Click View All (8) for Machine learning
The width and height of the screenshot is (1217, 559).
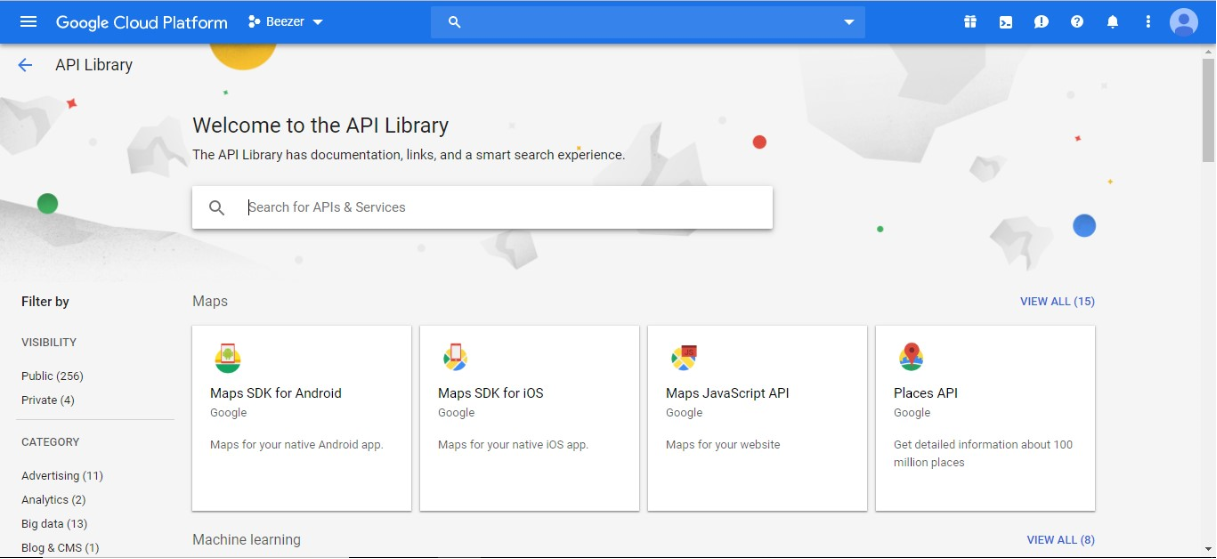click(1060, 540)
